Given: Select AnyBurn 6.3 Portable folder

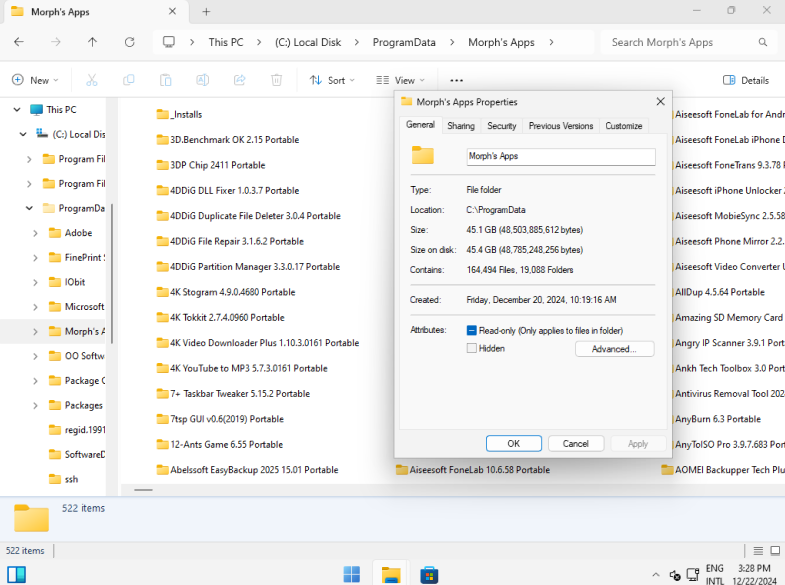Looking at the screenshot, I should click(717, 419).
